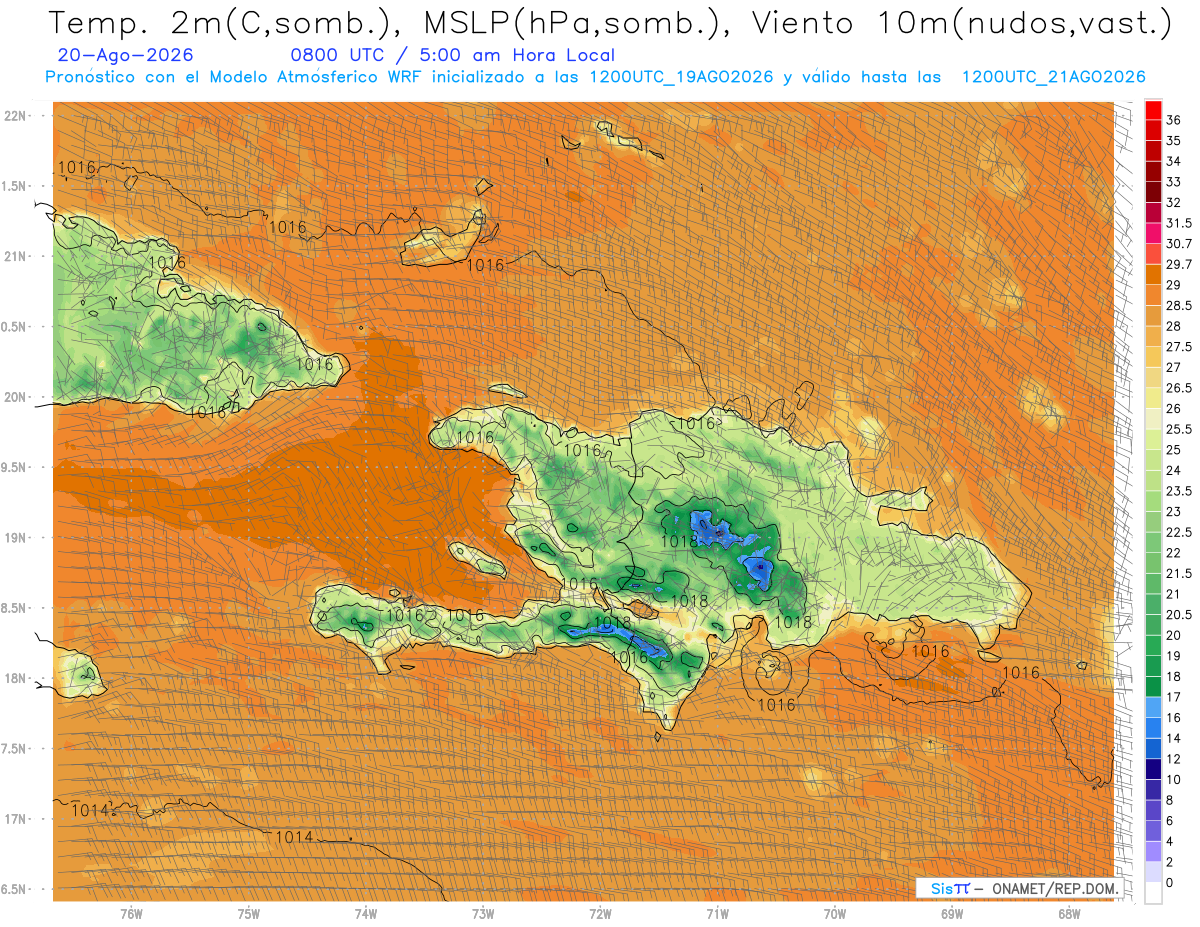Click the legend value '26.5'

[x=1179, y=388]
